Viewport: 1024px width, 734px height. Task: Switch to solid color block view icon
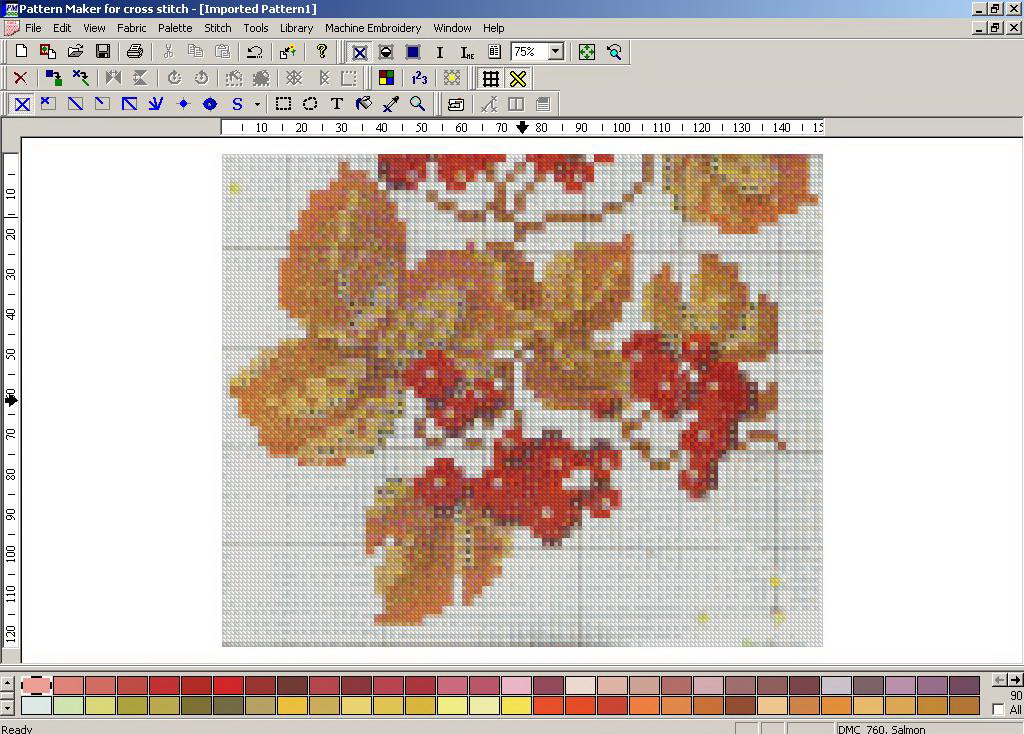pos(413,52)
